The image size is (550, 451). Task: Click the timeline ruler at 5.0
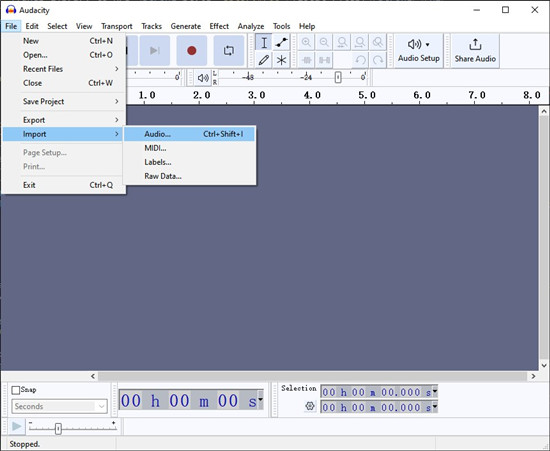coord(367,95)
